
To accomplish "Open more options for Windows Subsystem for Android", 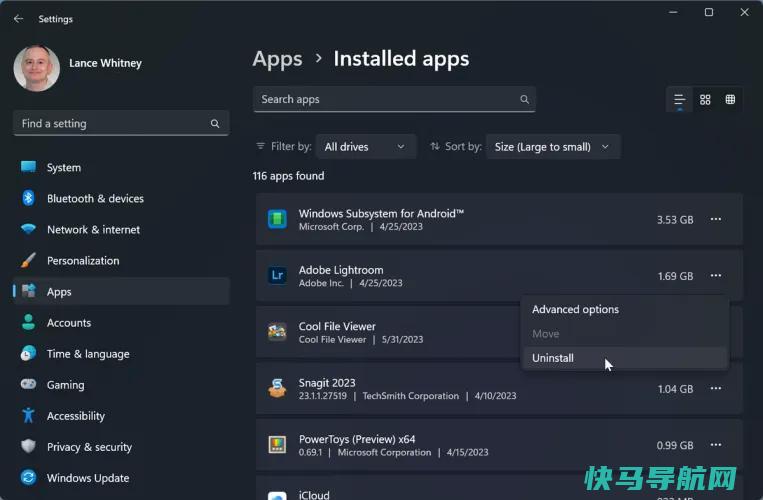I will [715, 219].
